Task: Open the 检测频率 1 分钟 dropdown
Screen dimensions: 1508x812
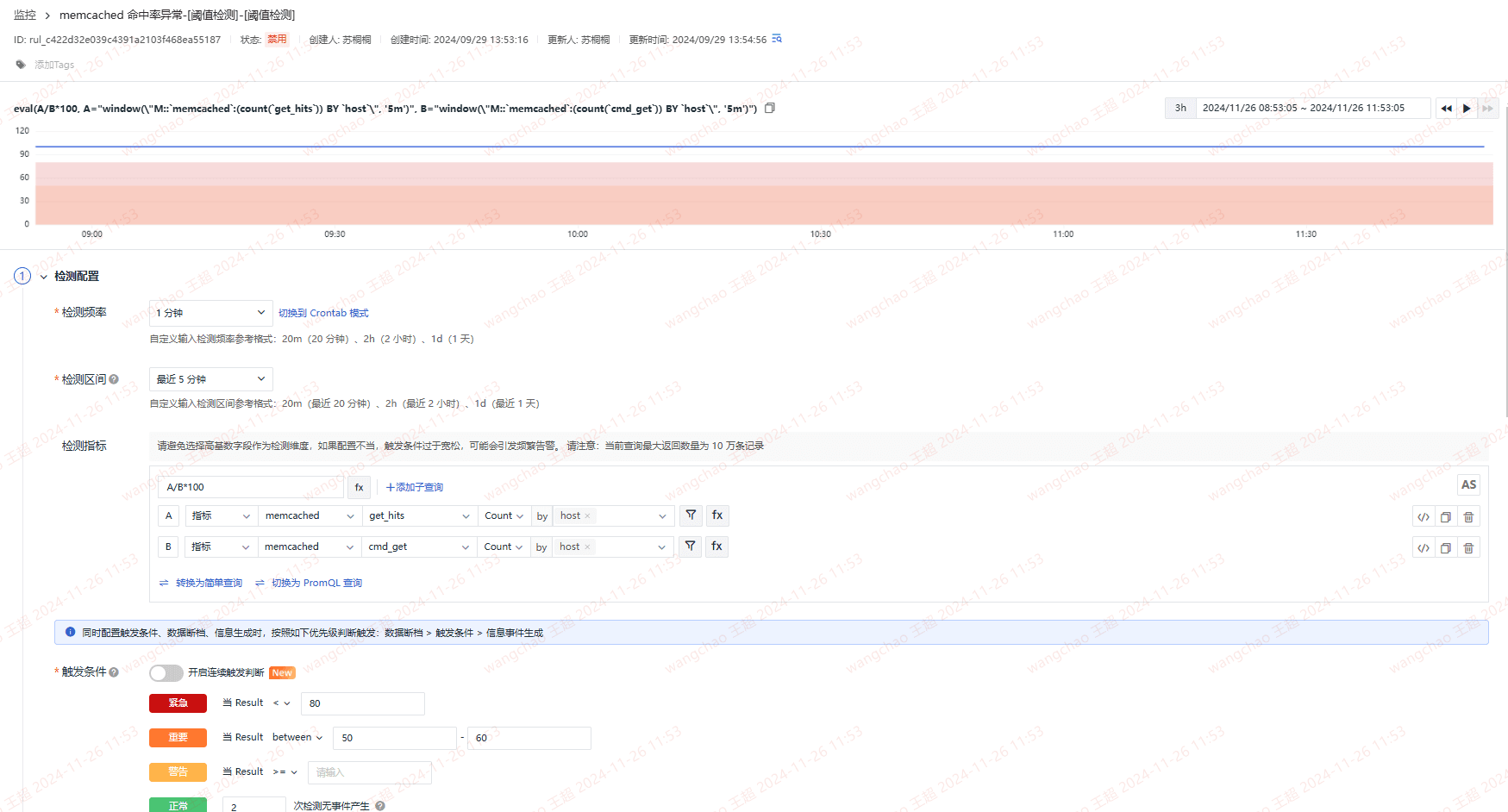Action: point(211,313)
